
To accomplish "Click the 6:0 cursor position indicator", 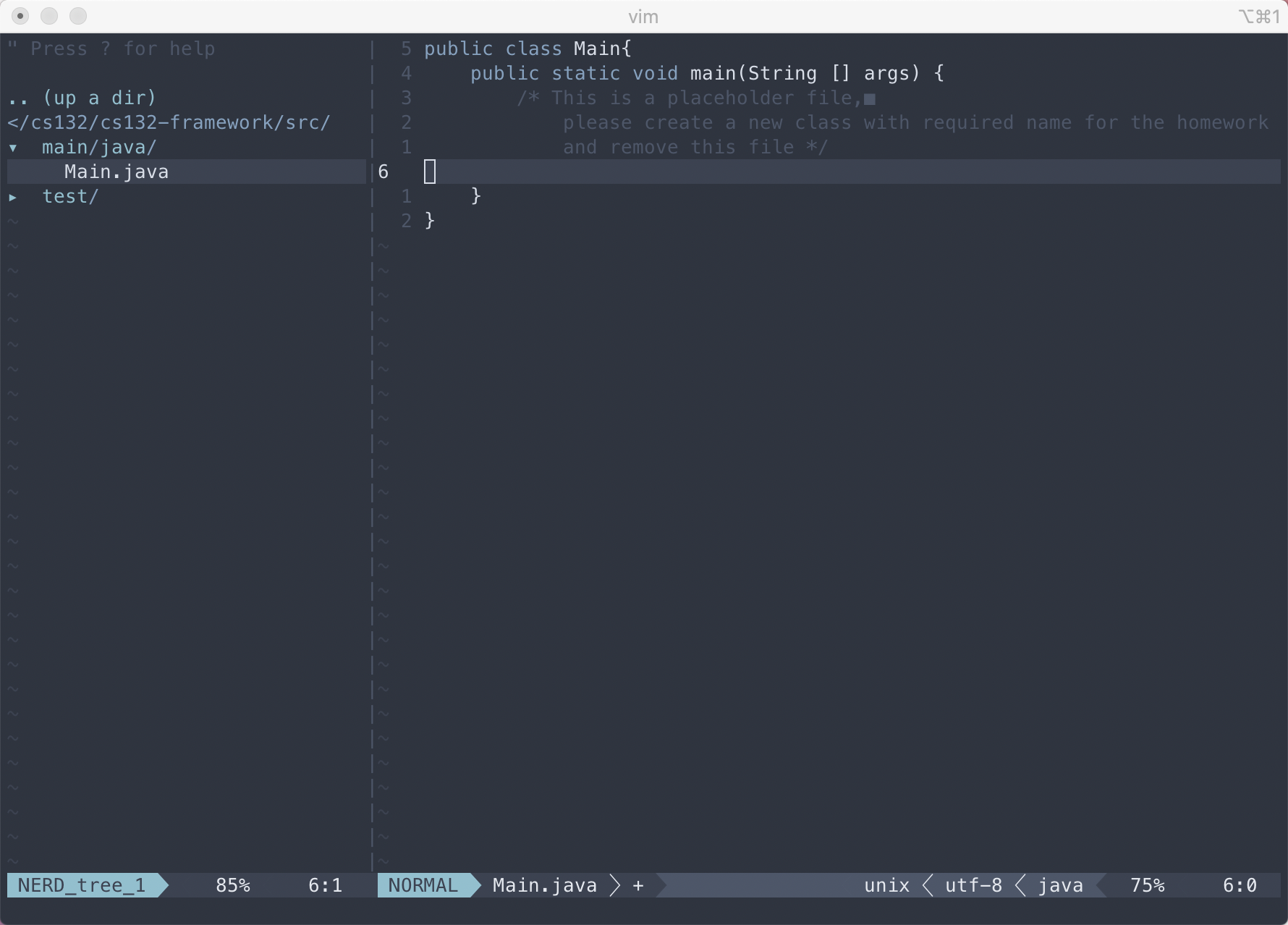I will pyautogui.click(x=1240, y=885).
